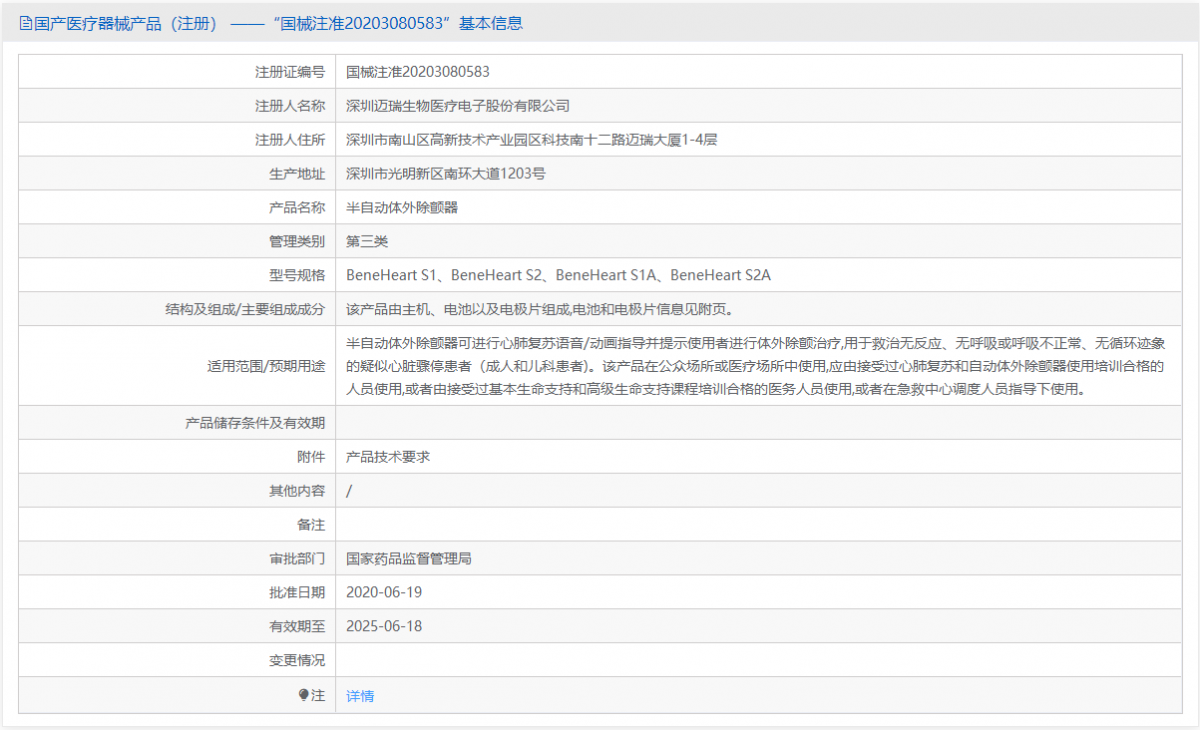
Task: Click registrant name 深圳迈瑞生物医疗电子股份有限公司
Action: click(x=458, y=106)
